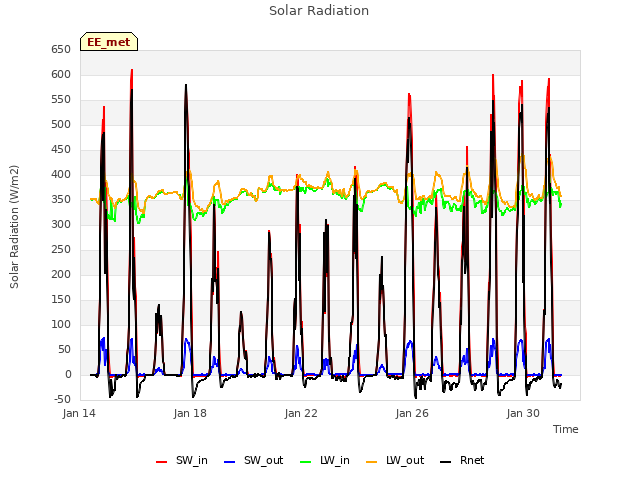The image size is (640, 480).
Task: Click the 650 y-axis tick label
Action: click(x=61, y=49)
